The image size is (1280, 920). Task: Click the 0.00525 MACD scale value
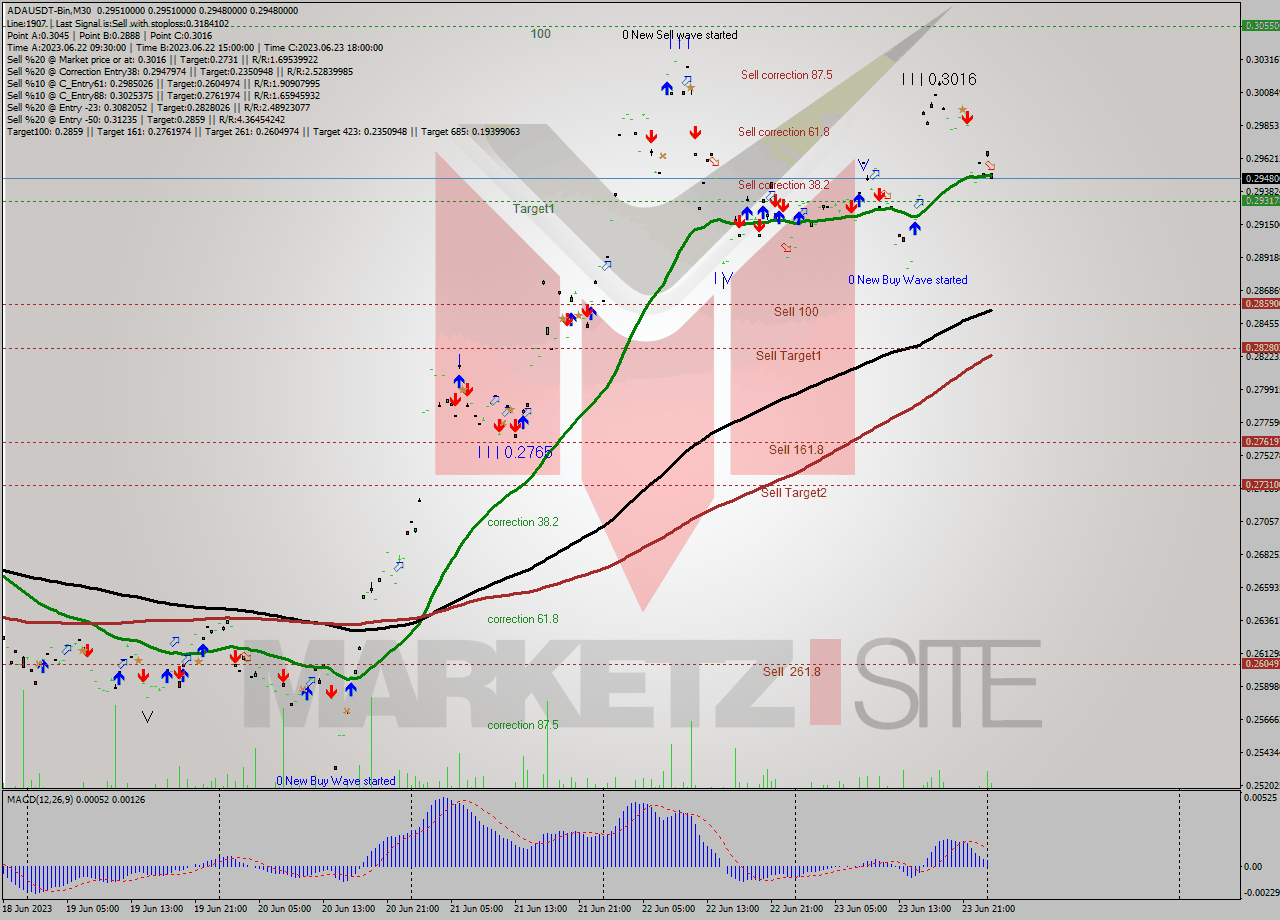[1259, 798]
